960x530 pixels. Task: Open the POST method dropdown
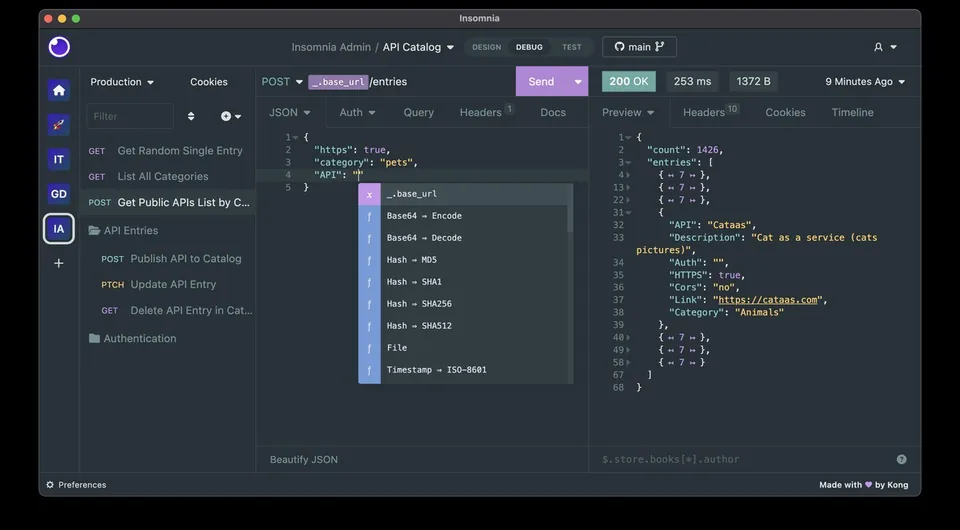282,82
